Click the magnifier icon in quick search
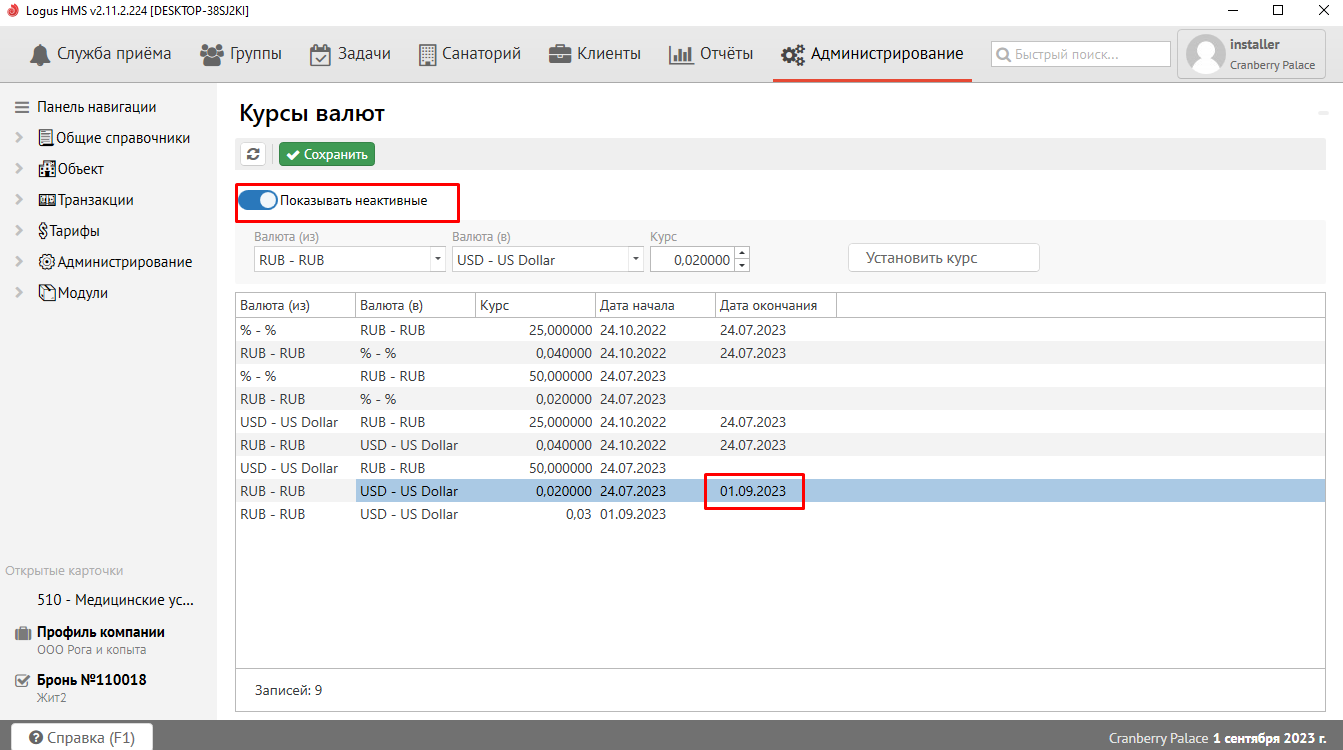 1003,54
